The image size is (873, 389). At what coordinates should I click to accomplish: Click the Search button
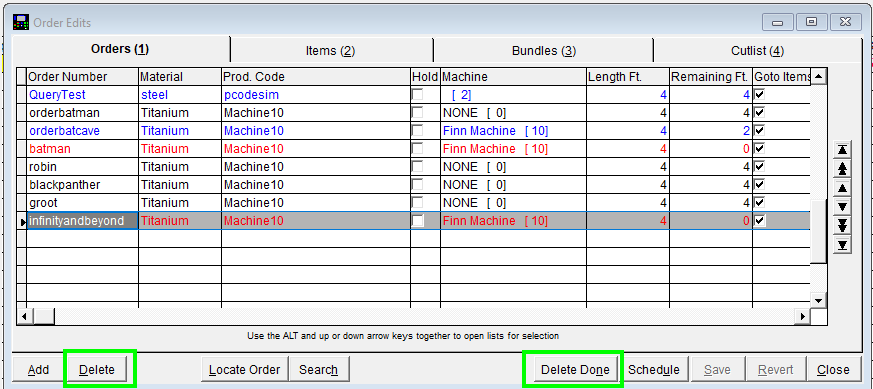(318, 370)
